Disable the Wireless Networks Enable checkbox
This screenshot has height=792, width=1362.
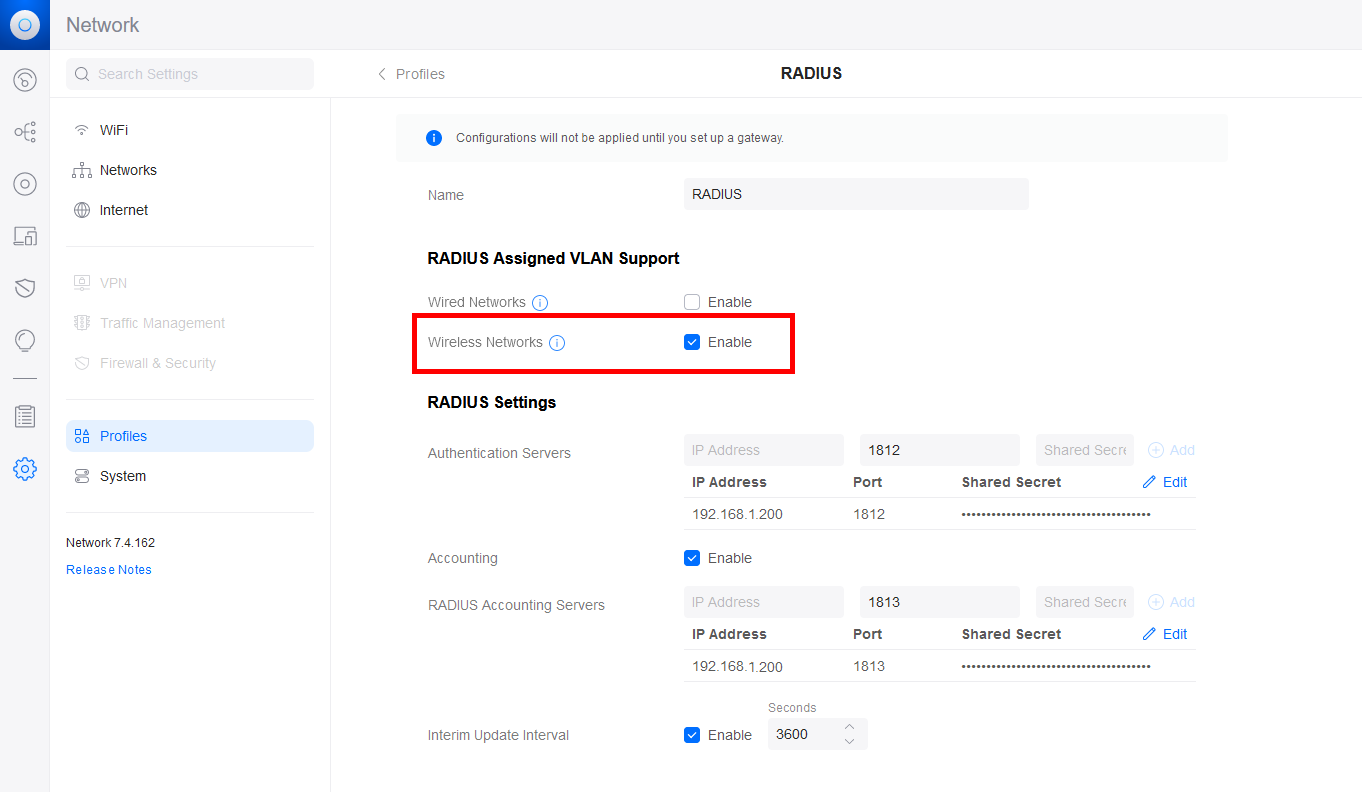tap(692, 342)
